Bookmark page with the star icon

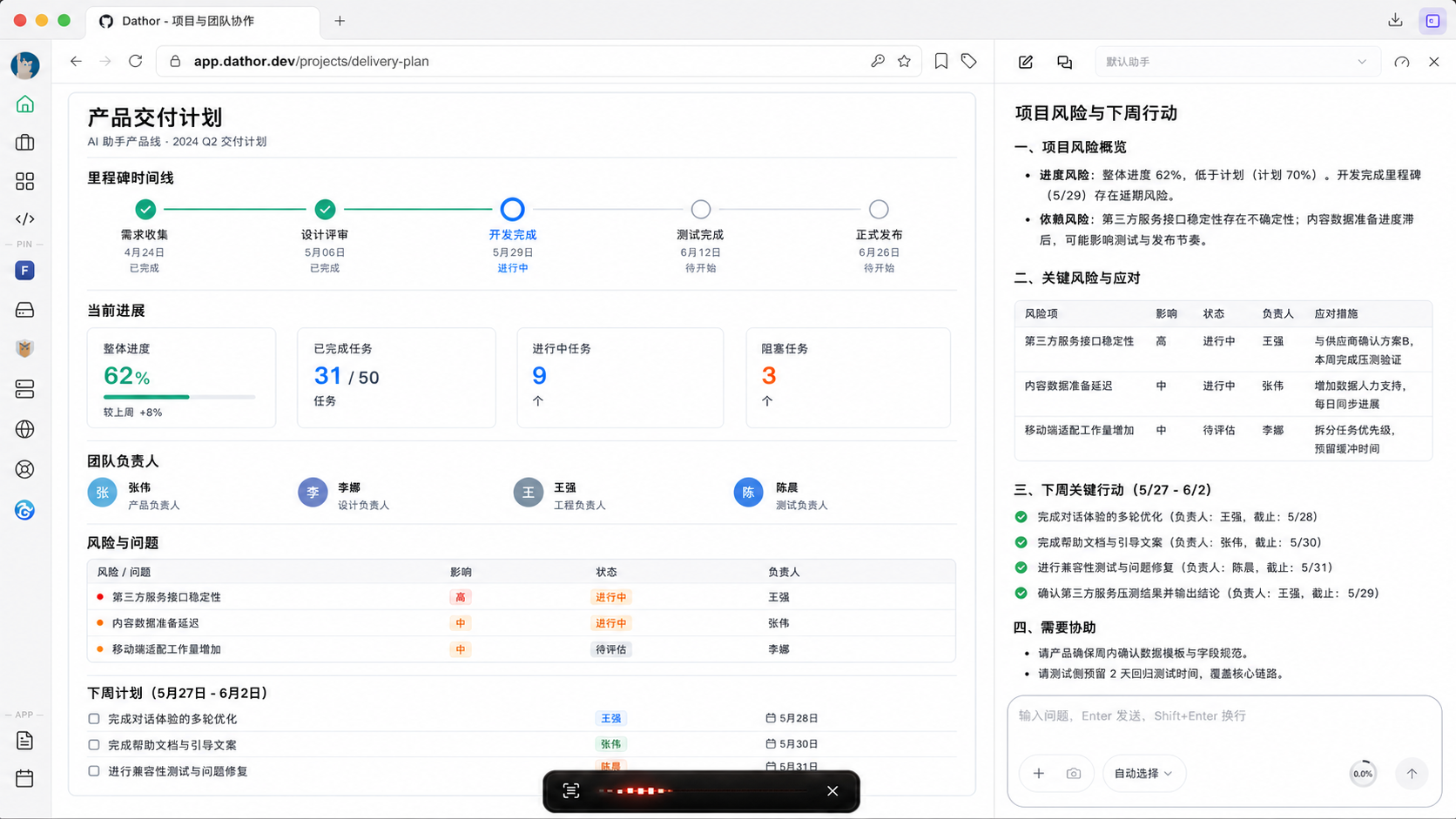coord(904,61)
